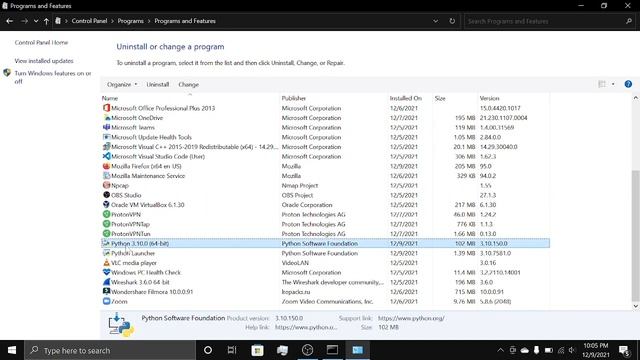
Task: Click the ProtonVPN green icon
Action: click(106, 214)
